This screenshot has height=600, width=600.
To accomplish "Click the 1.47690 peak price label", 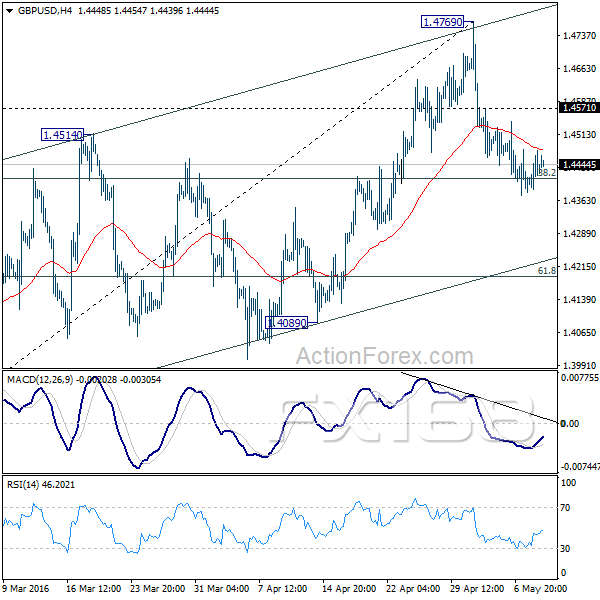I will point(443,20).
